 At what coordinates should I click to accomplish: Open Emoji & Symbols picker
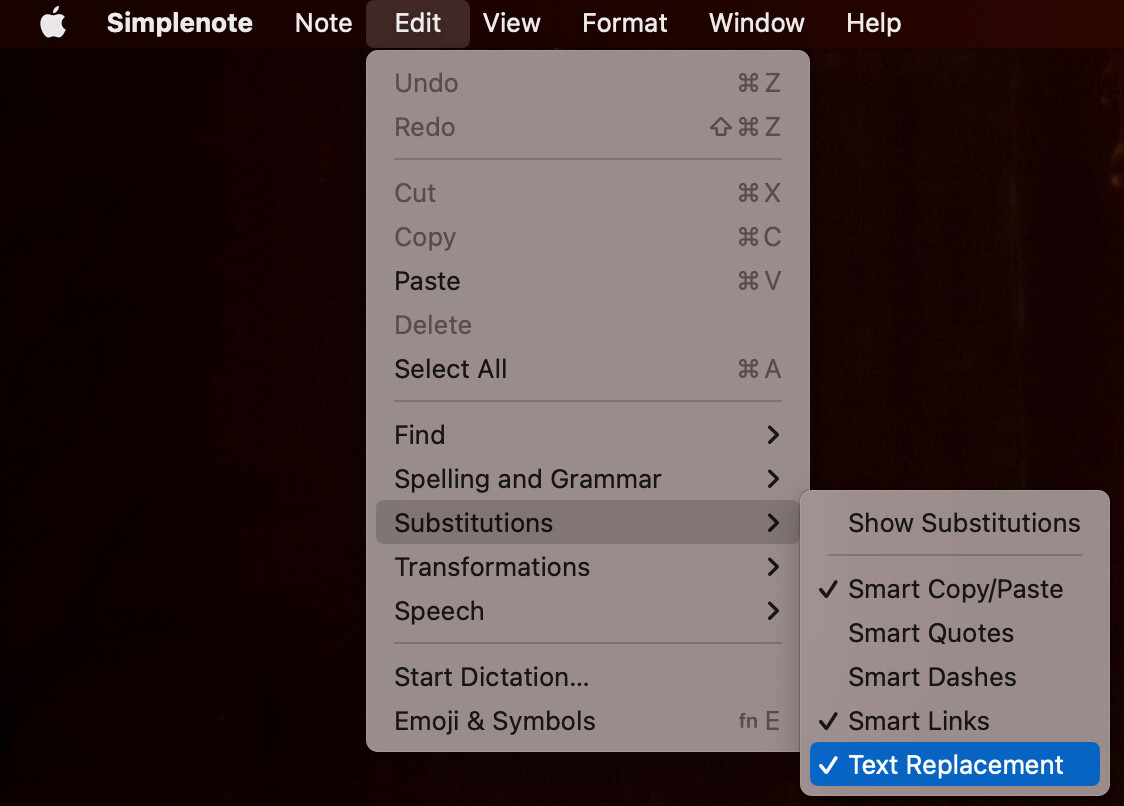pyautogui.click(x=587, y=721)
